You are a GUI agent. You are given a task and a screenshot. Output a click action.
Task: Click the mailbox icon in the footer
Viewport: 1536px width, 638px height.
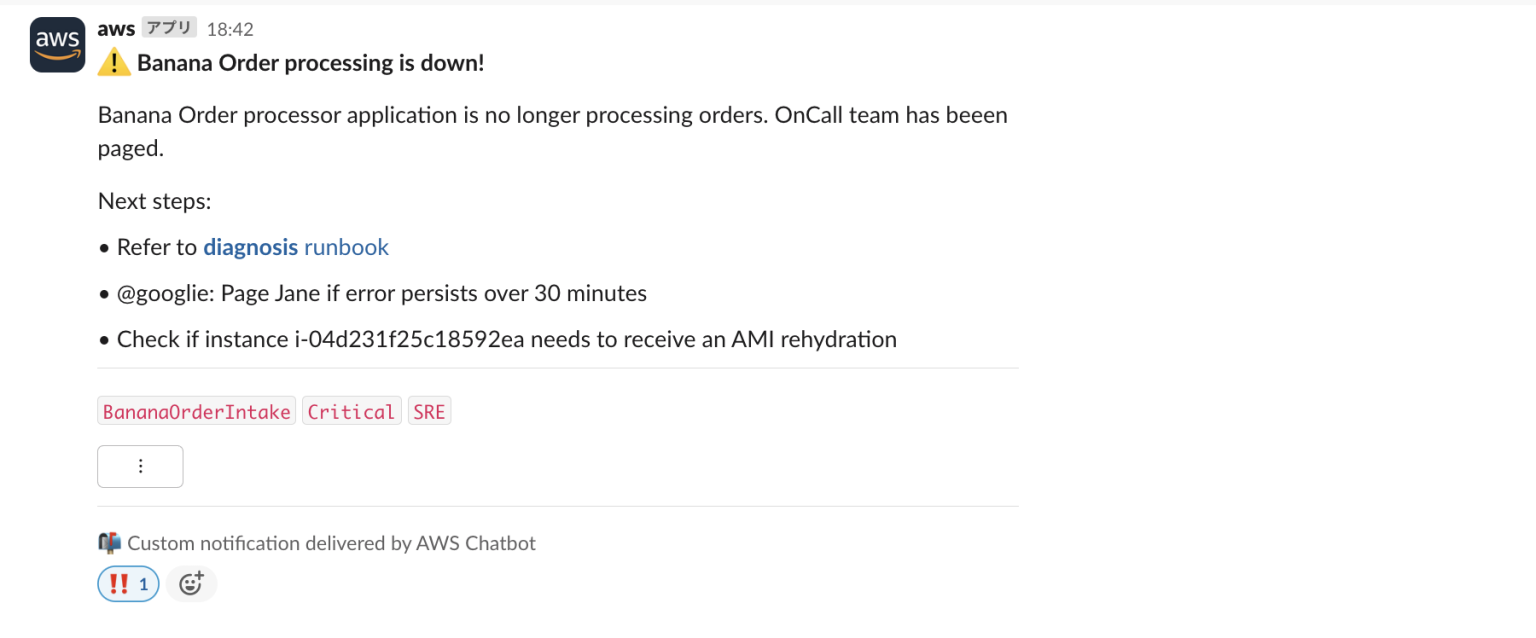coord(110,542)
